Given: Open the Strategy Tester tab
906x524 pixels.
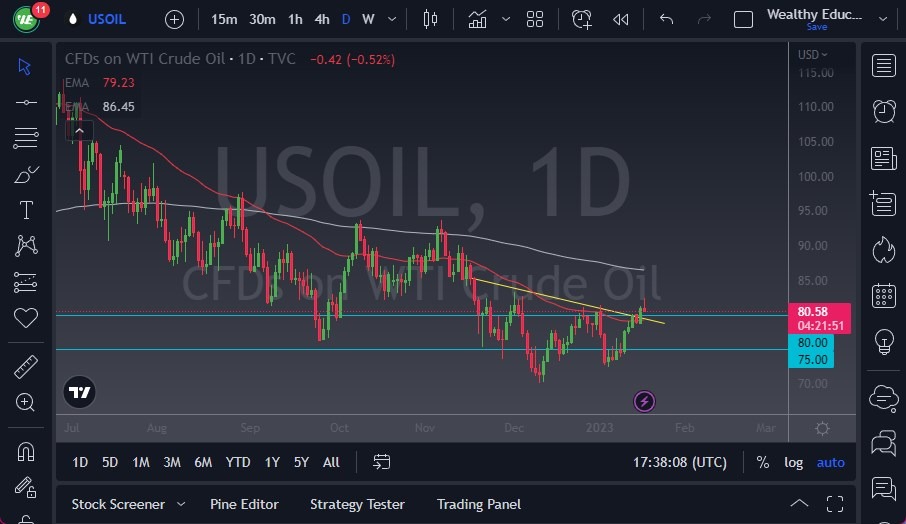Looking at the screenshot, I should [357, 504].
